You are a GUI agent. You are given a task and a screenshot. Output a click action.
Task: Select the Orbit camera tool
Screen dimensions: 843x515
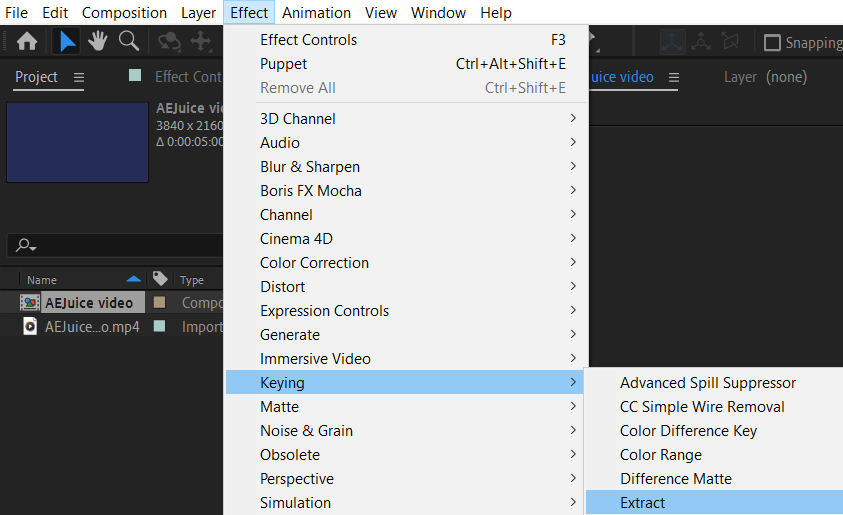tap(170, 42)
